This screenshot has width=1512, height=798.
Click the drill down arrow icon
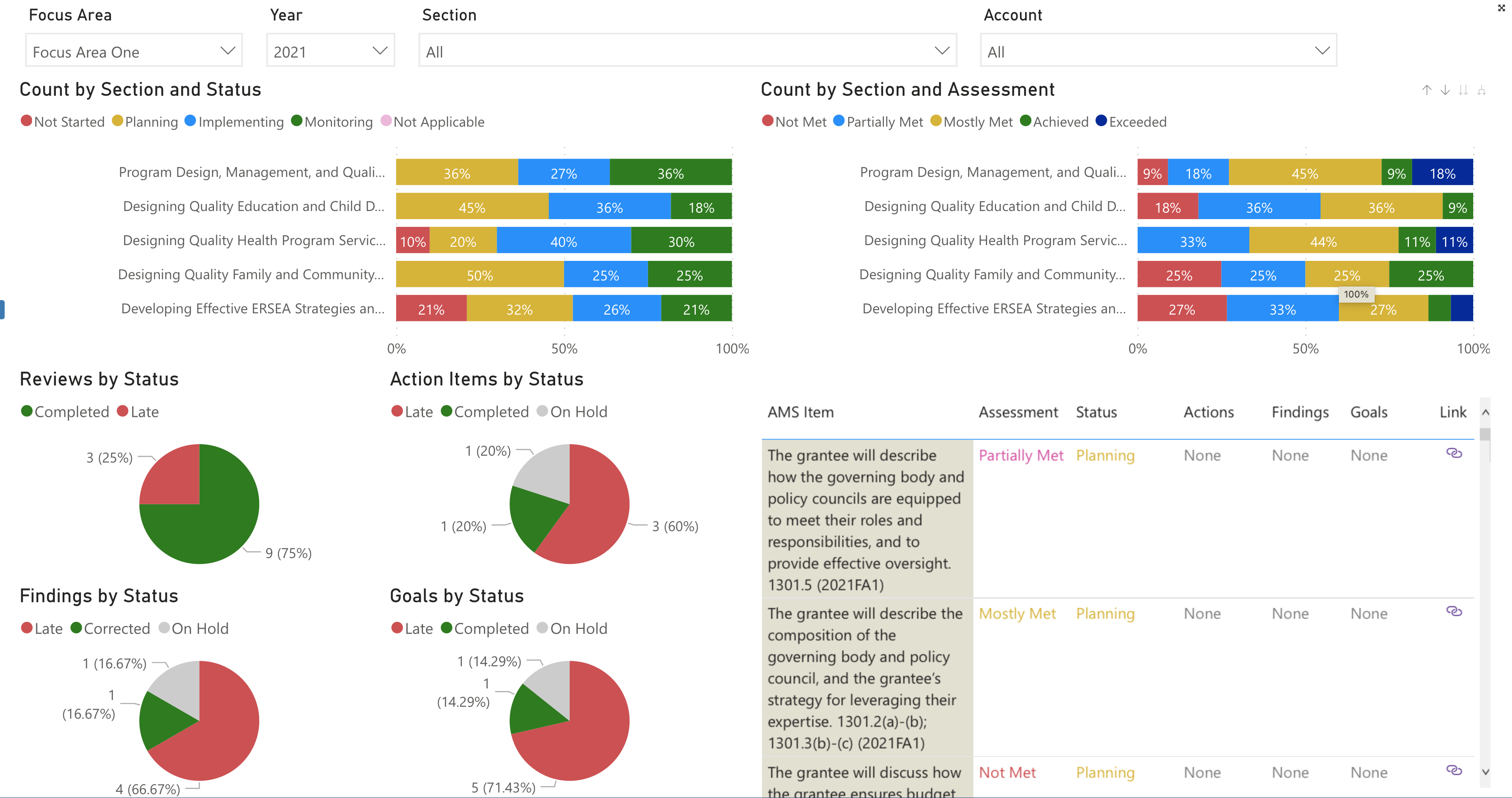coord(1445,90)
